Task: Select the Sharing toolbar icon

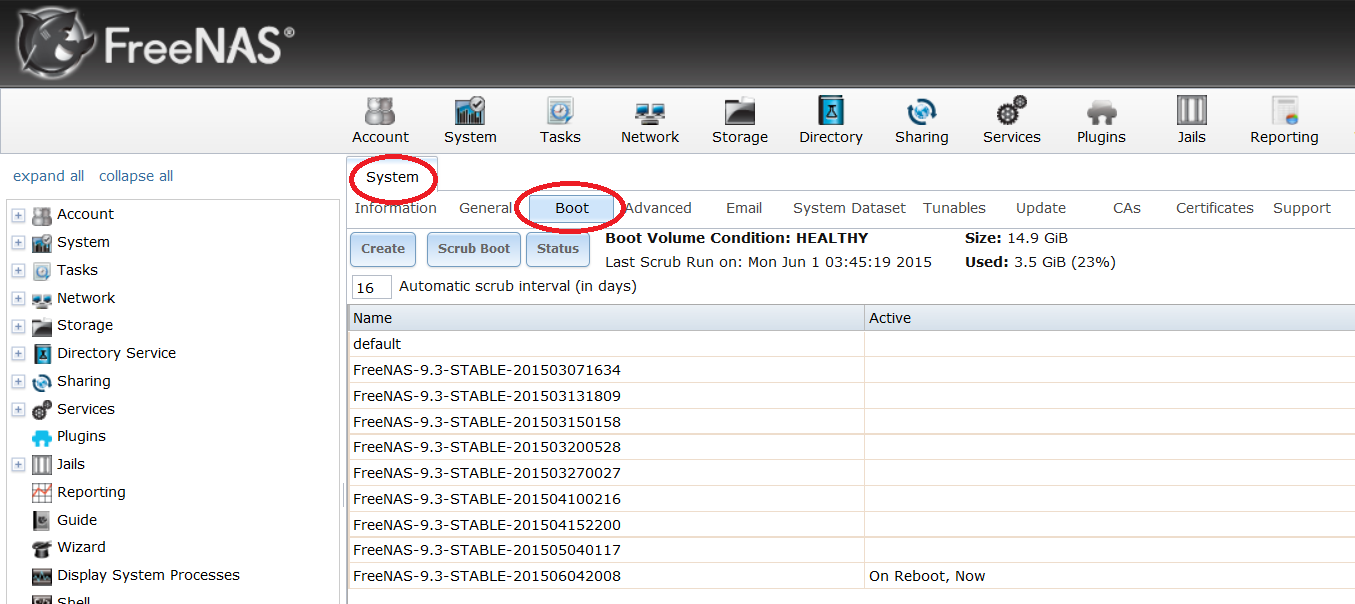Action: pos(921,121)
